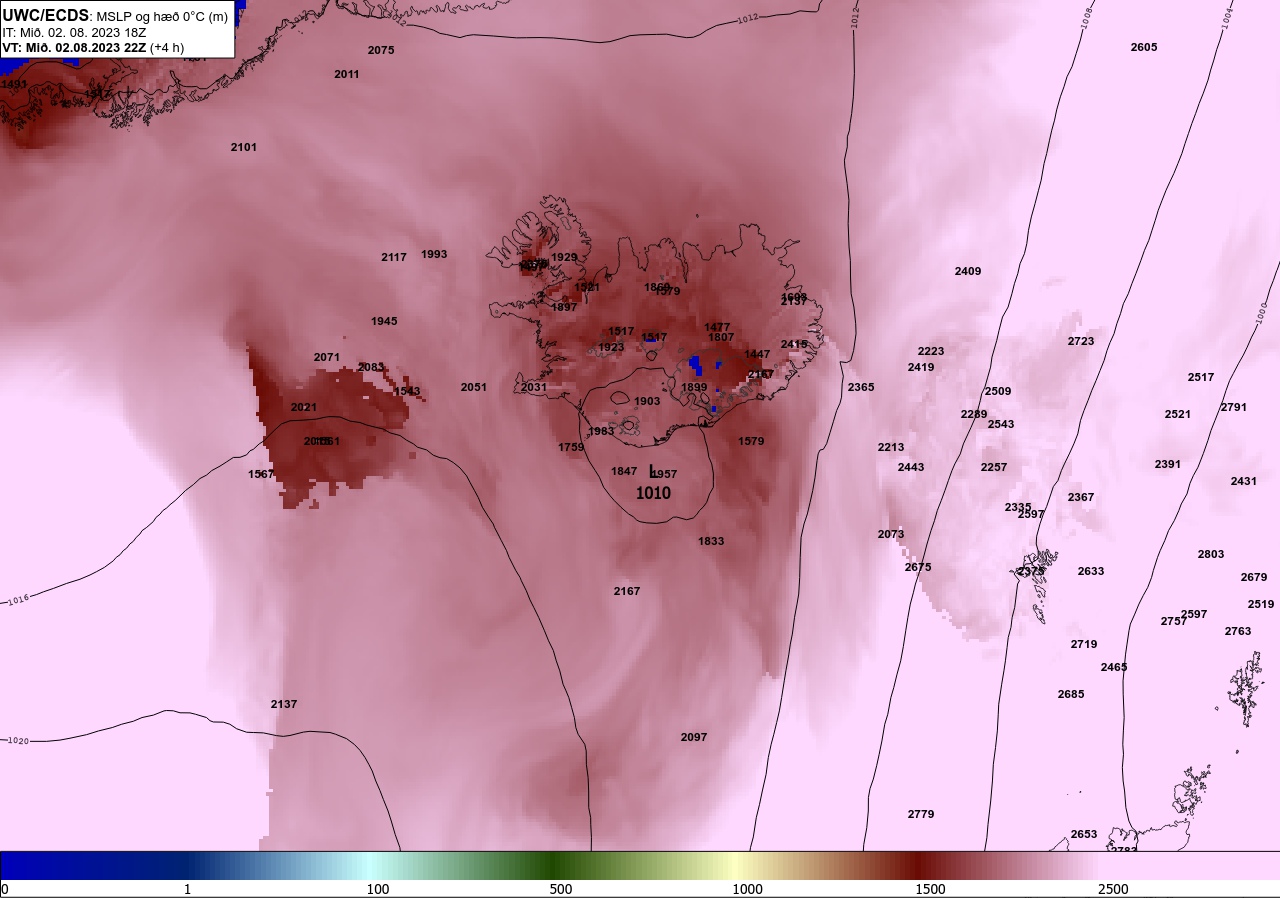This screenshot has height=898, width=1280.
Task: Click the 2415 value at Iceland's east coast
Action: 794,344
